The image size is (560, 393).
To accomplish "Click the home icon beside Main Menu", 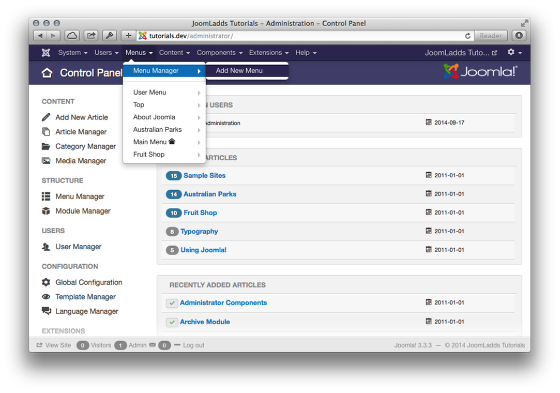I will [172, 141].
